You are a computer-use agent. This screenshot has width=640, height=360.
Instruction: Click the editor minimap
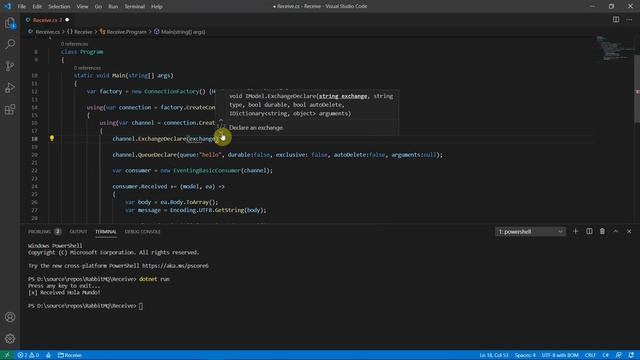(615, 48)
